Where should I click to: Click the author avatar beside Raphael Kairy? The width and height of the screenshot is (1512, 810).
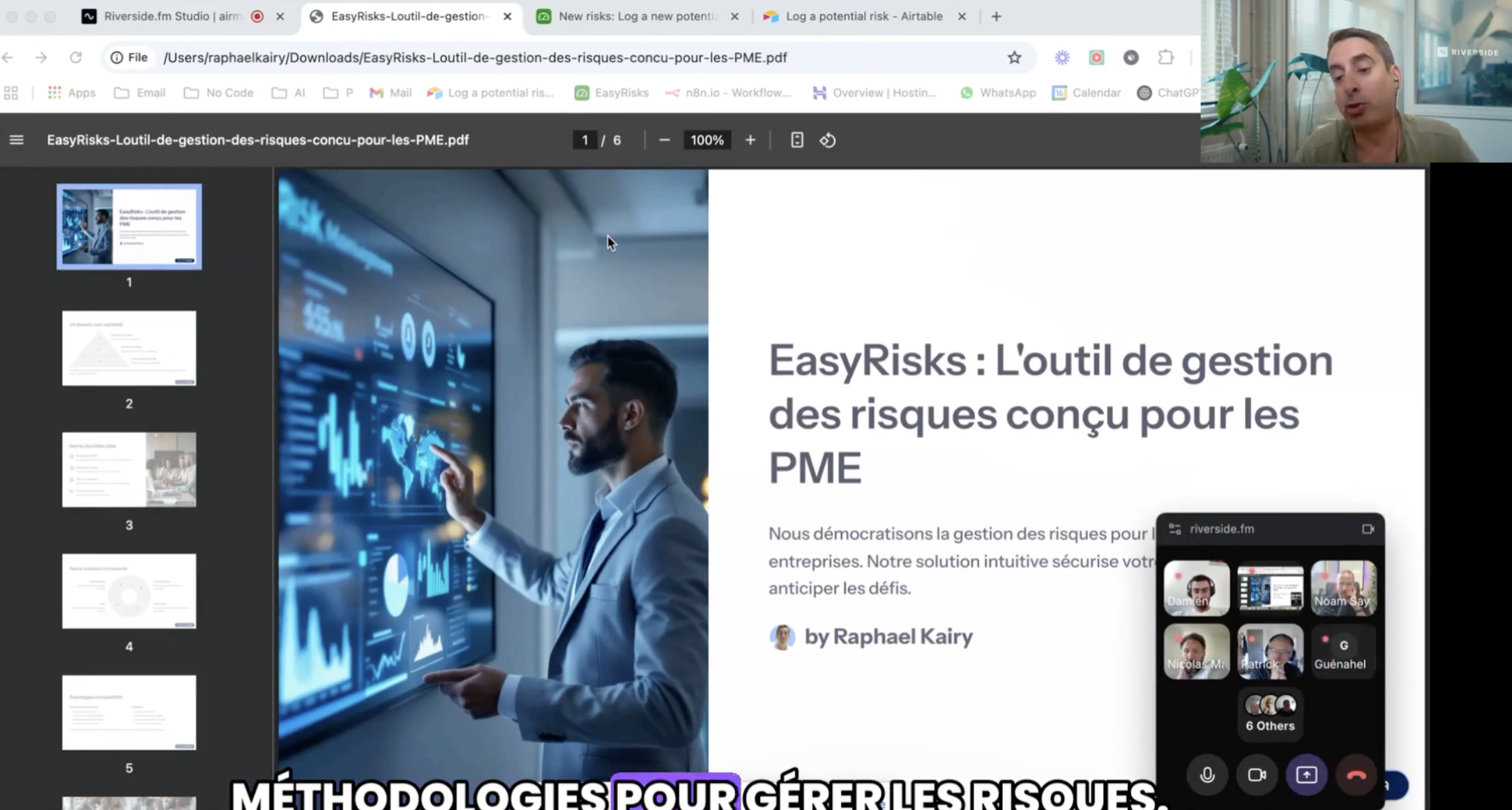783,637
